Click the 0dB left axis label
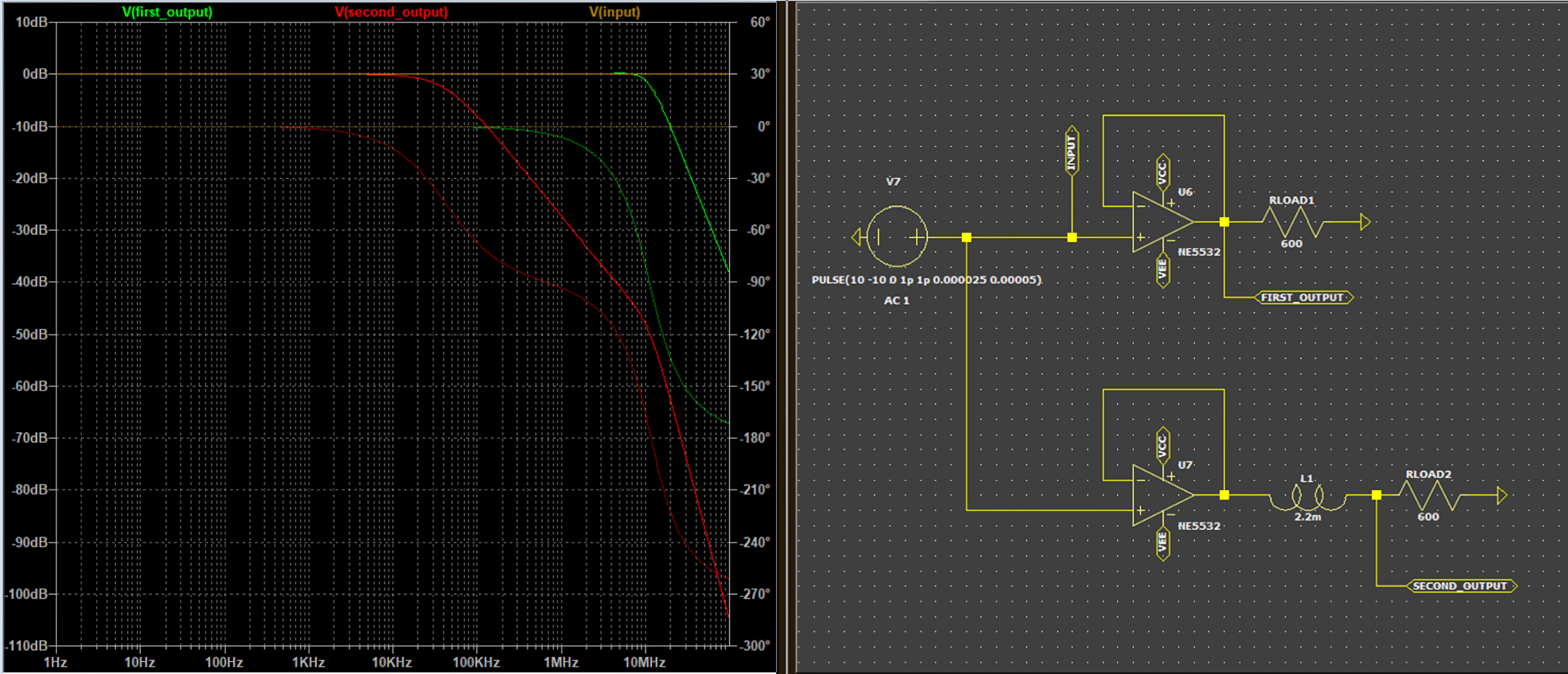This screenshot has height=674, width=1568. pyautogui.click(x=34, y=74)
